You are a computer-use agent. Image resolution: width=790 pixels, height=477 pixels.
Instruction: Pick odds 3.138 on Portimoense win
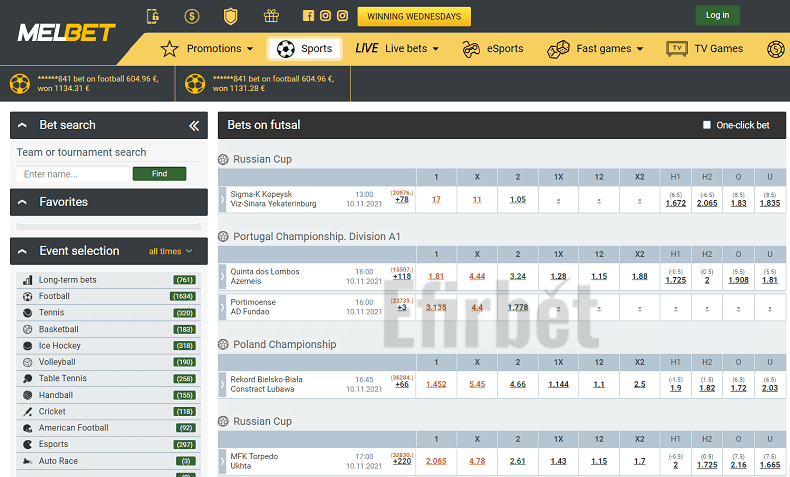436,307
